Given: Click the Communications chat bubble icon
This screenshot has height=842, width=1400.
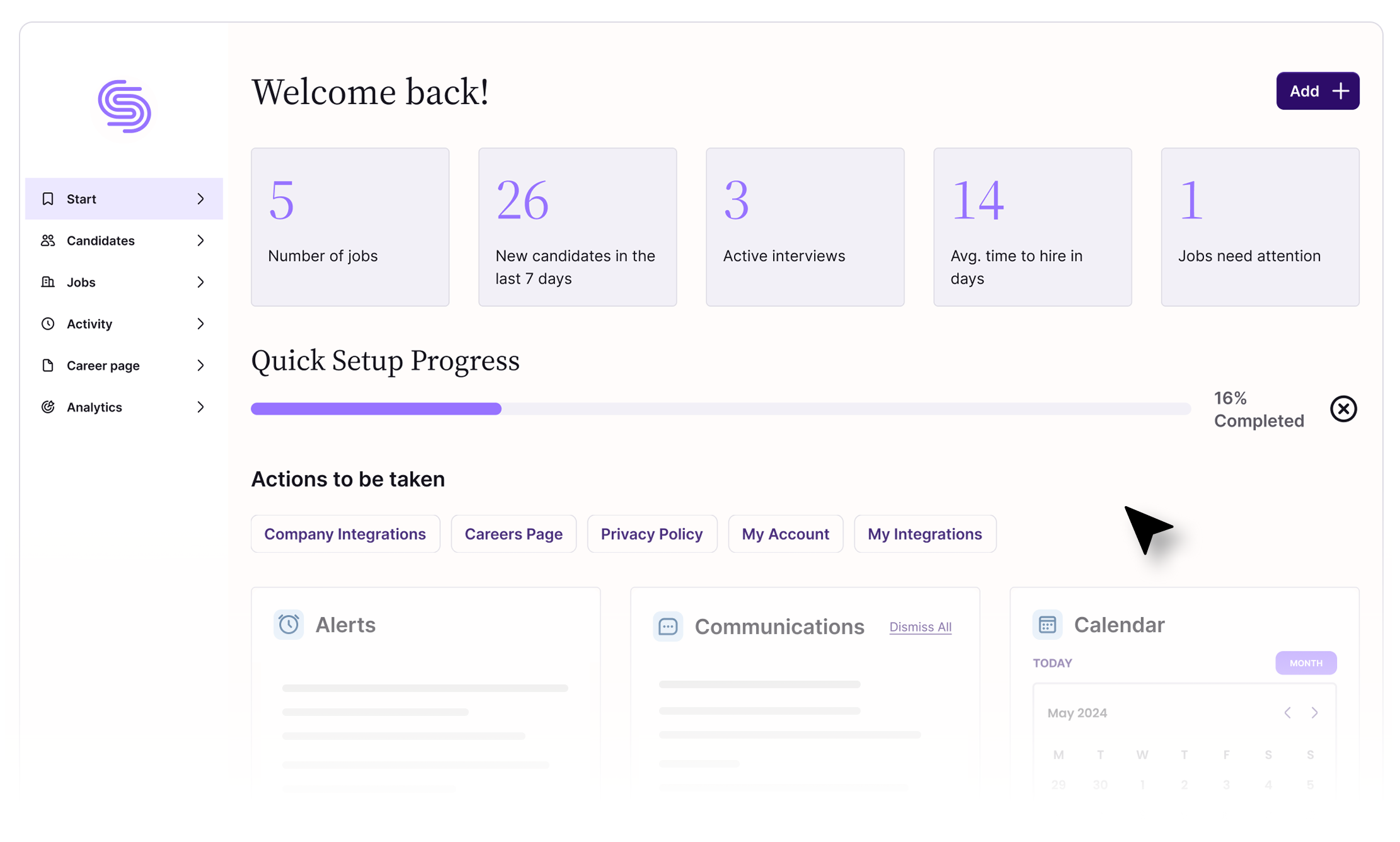Looking at the screenshot, I should point(668,626).
